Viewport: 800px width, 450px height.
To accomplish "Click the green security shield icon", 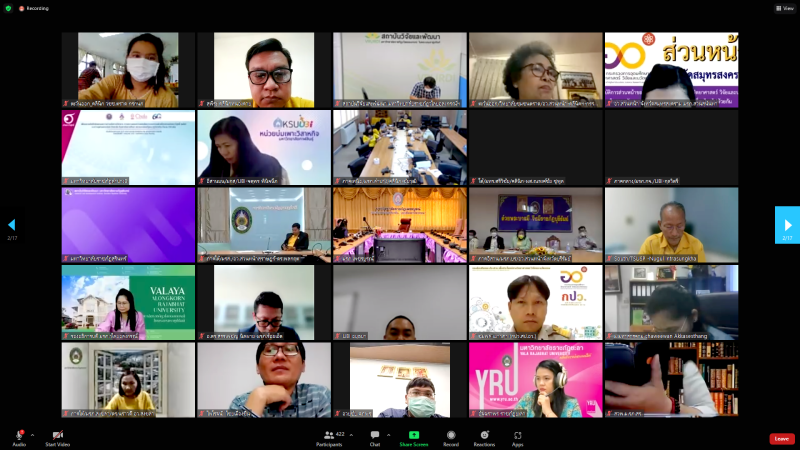I will pos(8,7).
